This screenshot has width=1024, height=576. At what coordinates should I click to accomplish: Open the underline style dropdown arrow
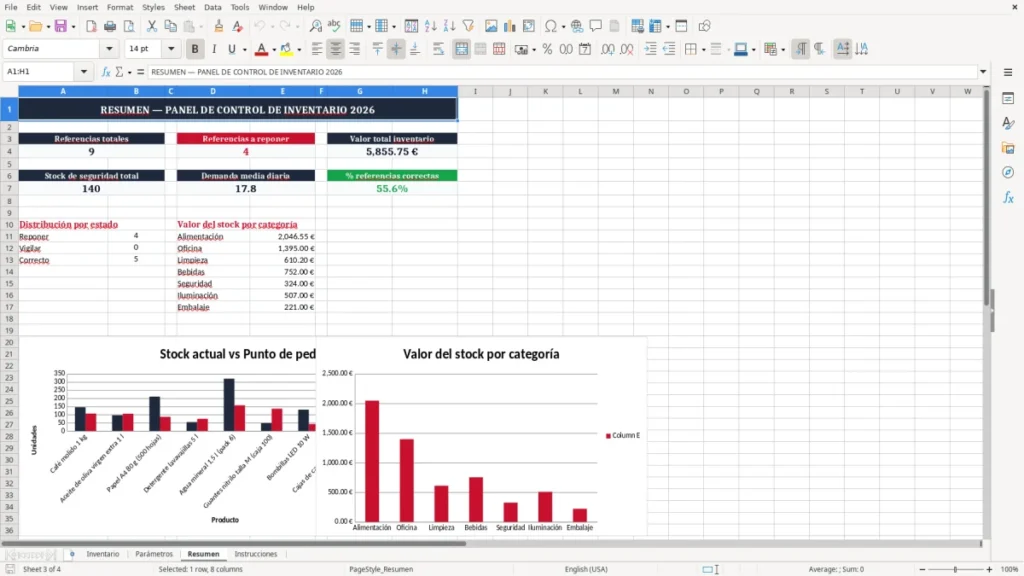point(244,50)
